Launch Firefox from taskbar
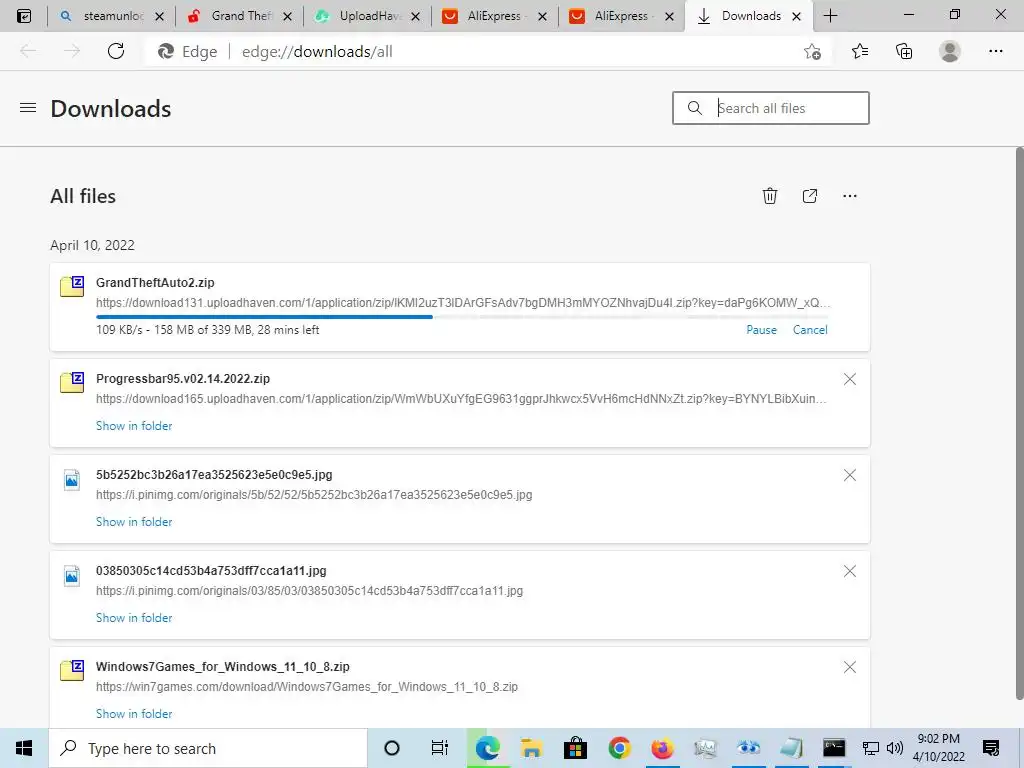1024x768 pixels. click(662, 748)
